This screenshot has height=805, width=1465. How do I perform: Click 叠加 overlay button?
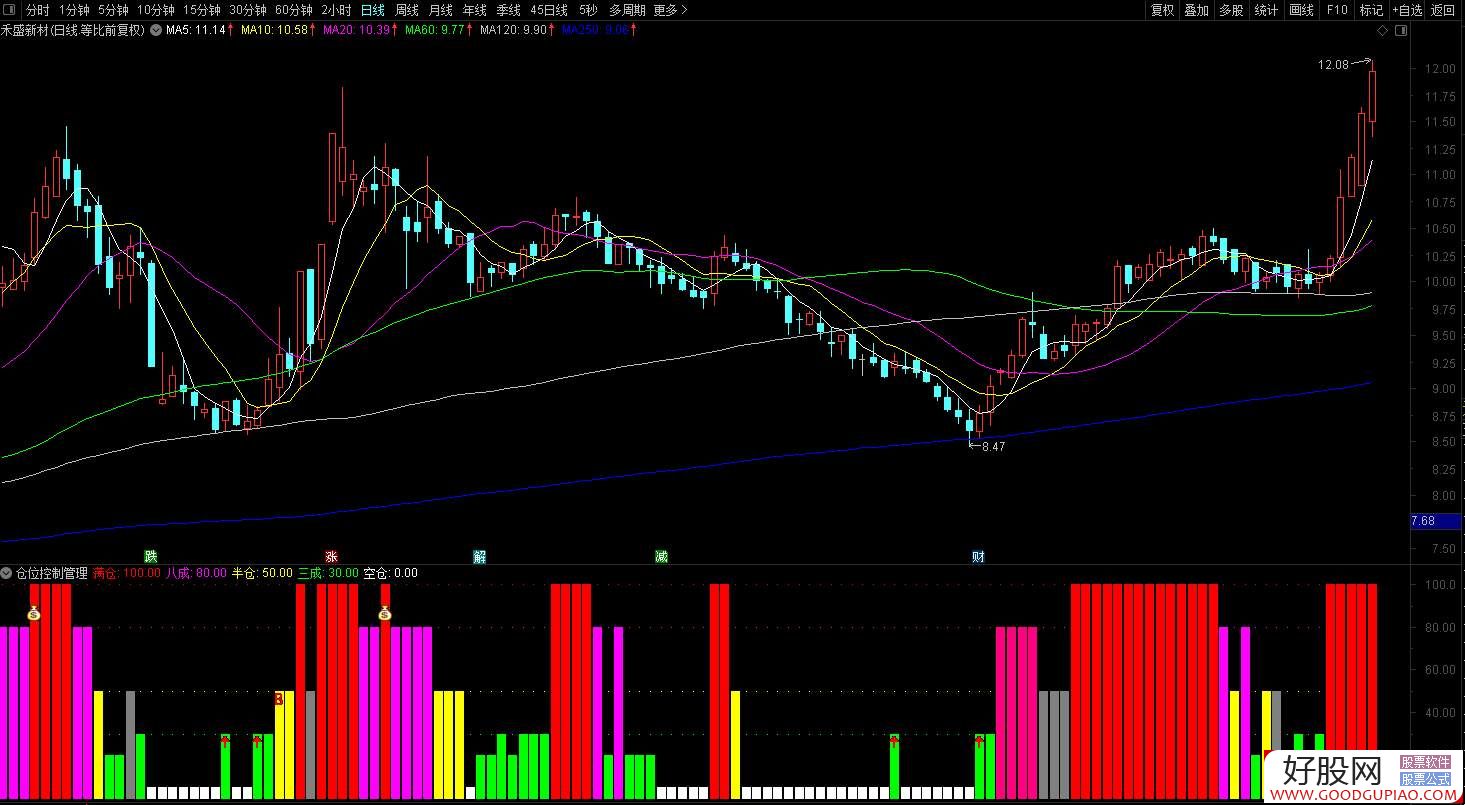point(1196,10)
